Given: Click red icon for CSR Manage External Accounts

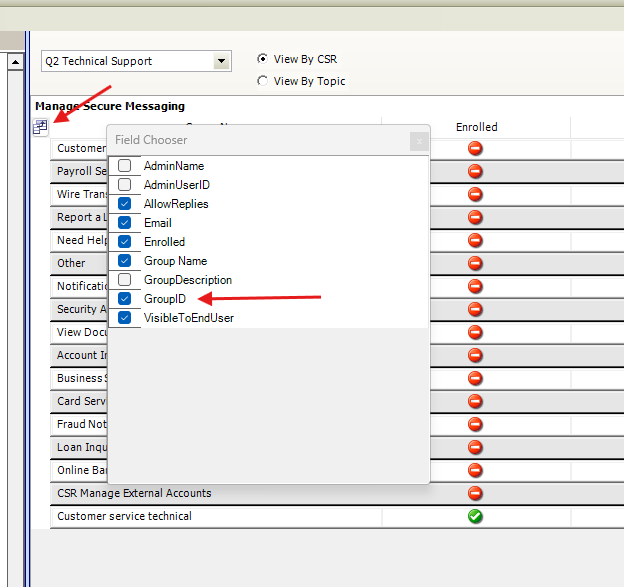Looking at the screenshot, I should click(475, 493).
